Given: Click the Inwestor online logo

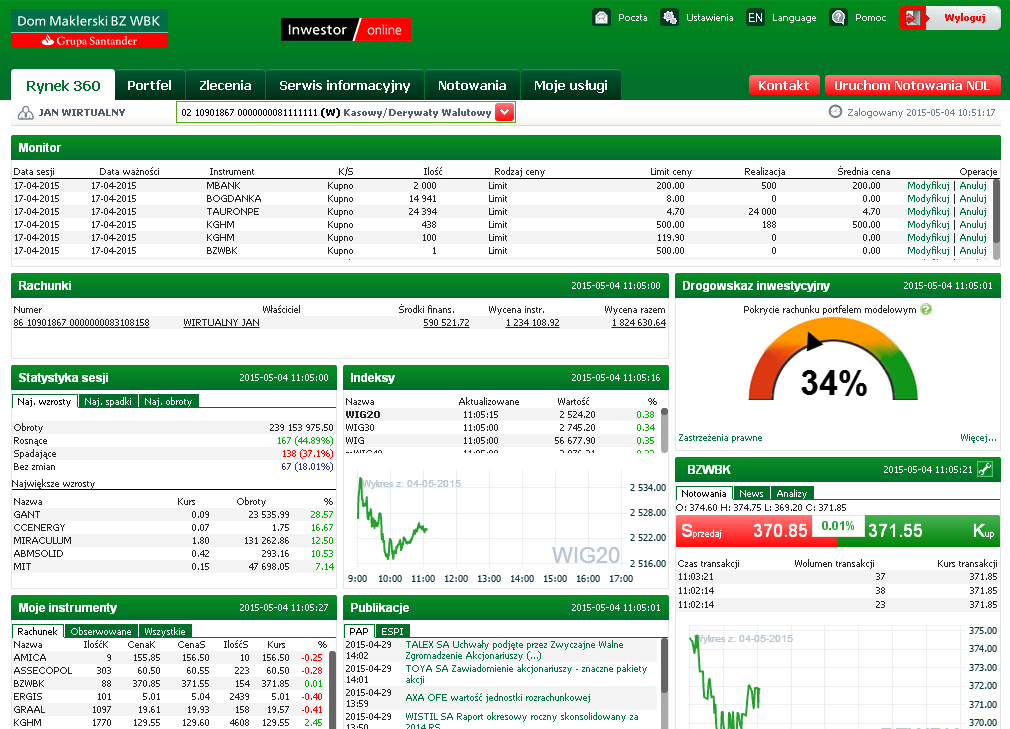Looking at the screenshot, I should click(346, 30).
